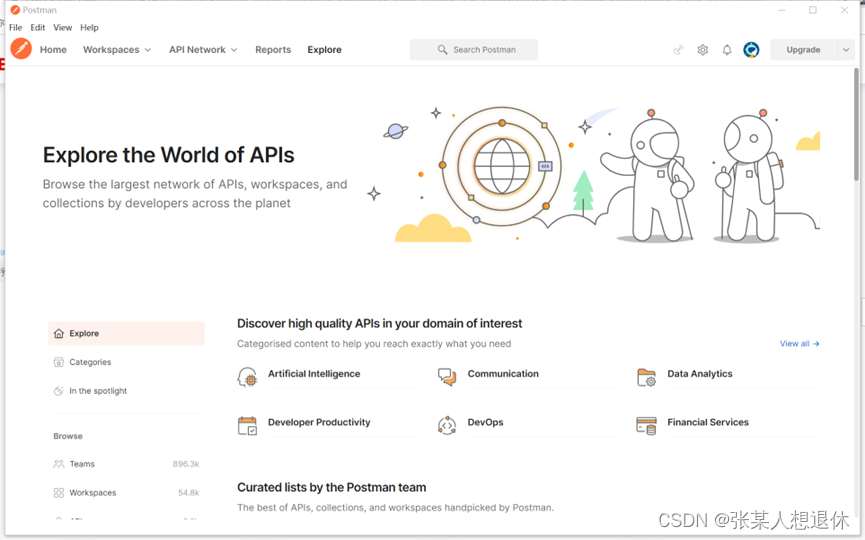Click the Discover high quality APIs heading
Viewport: 865px width, 540px height.
pyautogui.click(x=380, y=323)
